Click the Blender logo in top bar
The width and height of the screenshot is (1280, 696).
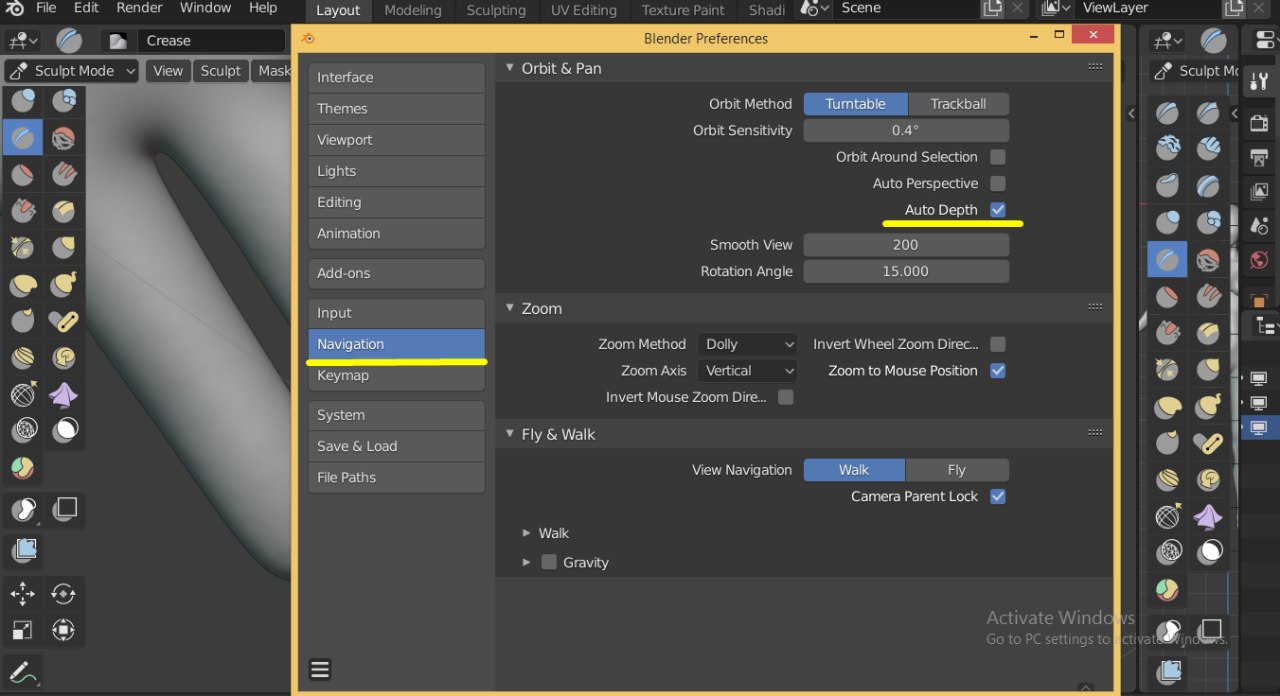[x=15, y=8]
